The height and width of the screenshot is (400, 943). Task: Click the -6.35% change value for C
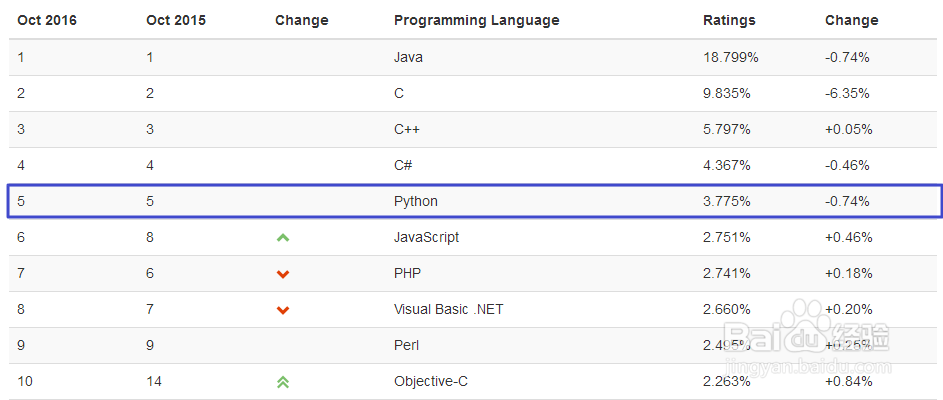847,93
